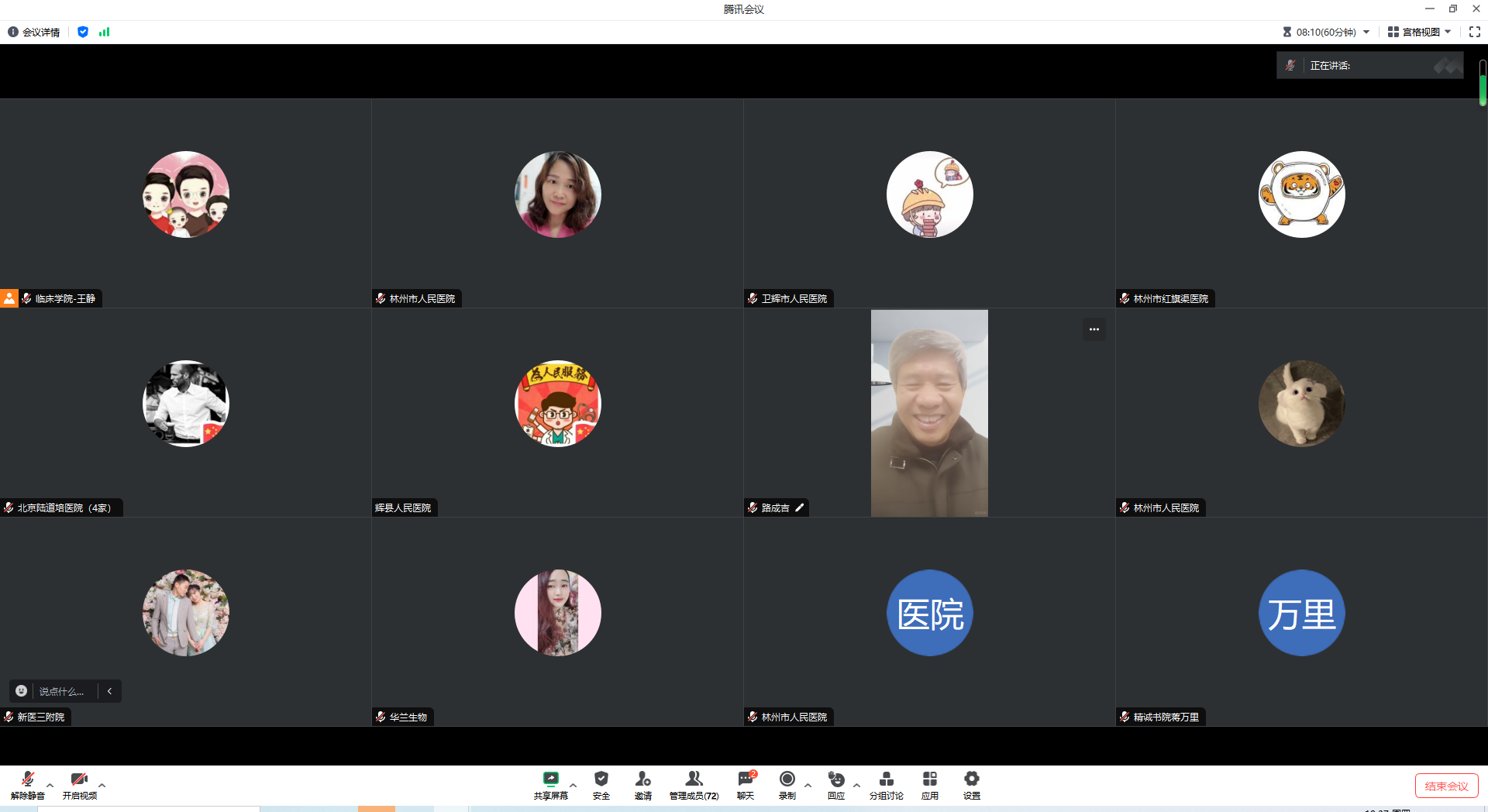Image resolution: width=1488 pixels, height=812 pixels.
Task: Unmute microphone with 解除静音 button
Action: 28,779
